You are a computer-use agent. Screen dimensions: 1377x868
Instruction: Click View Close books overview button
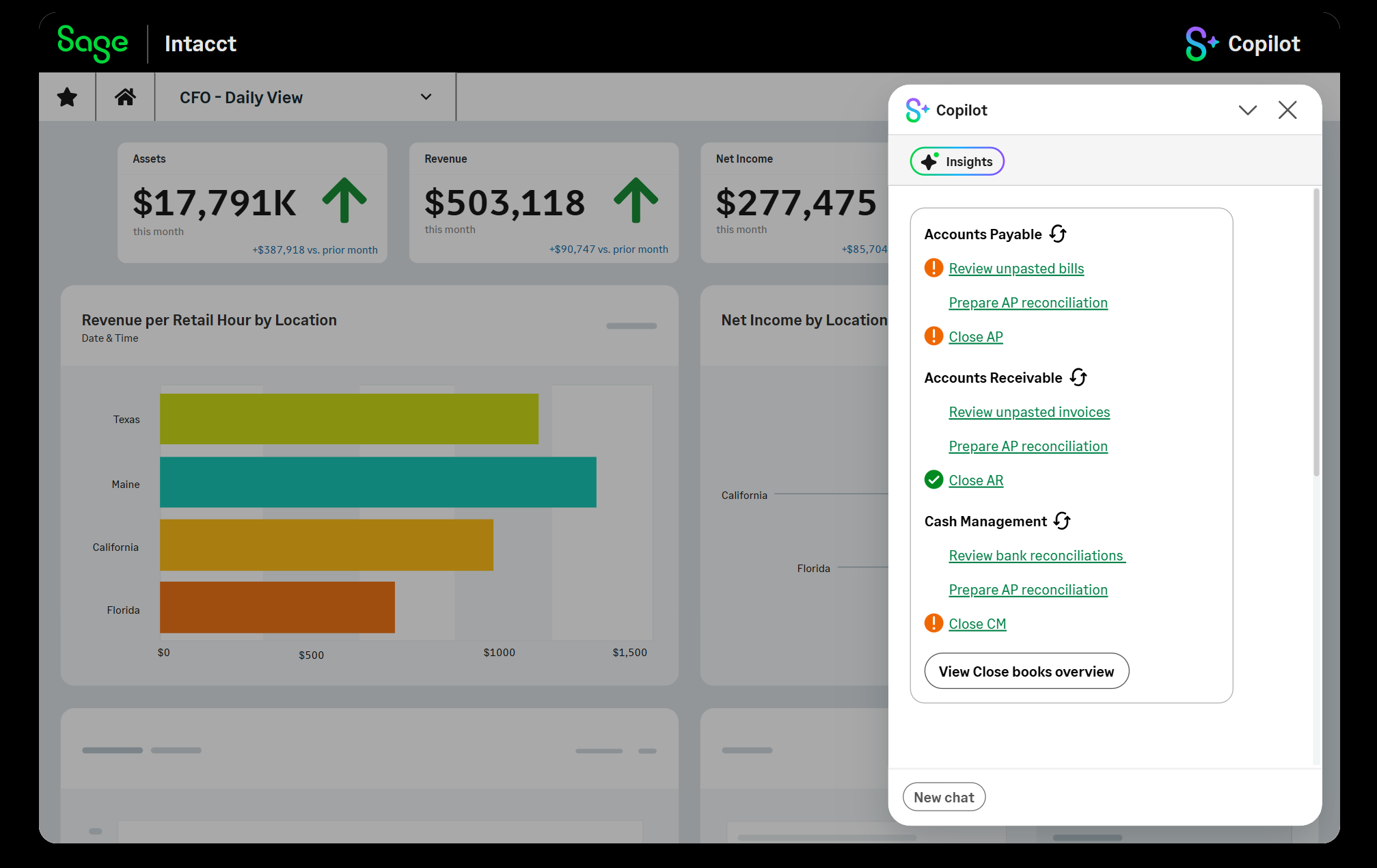pos(1026,671)
